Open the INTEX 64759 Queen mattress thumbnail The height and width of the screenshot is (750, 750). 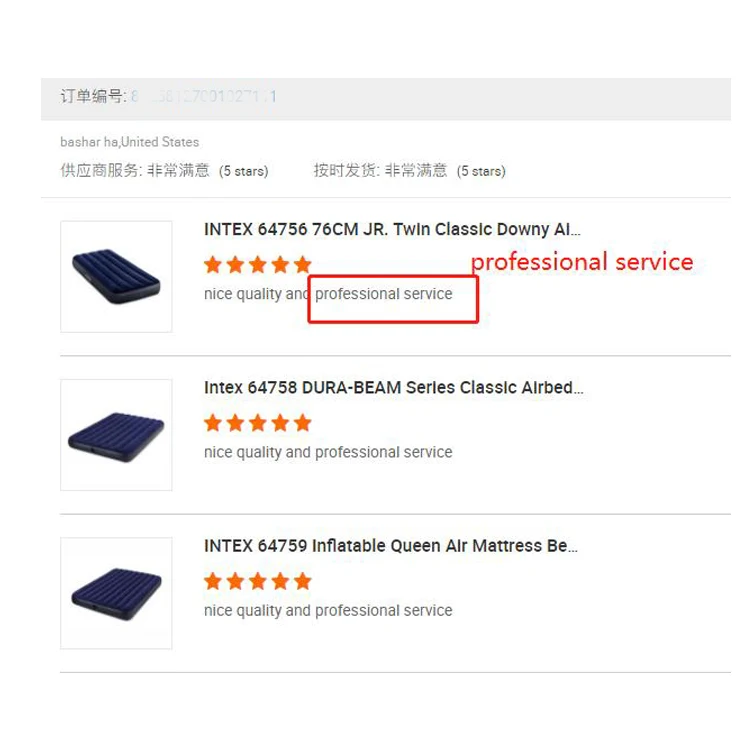coord(116,593)
